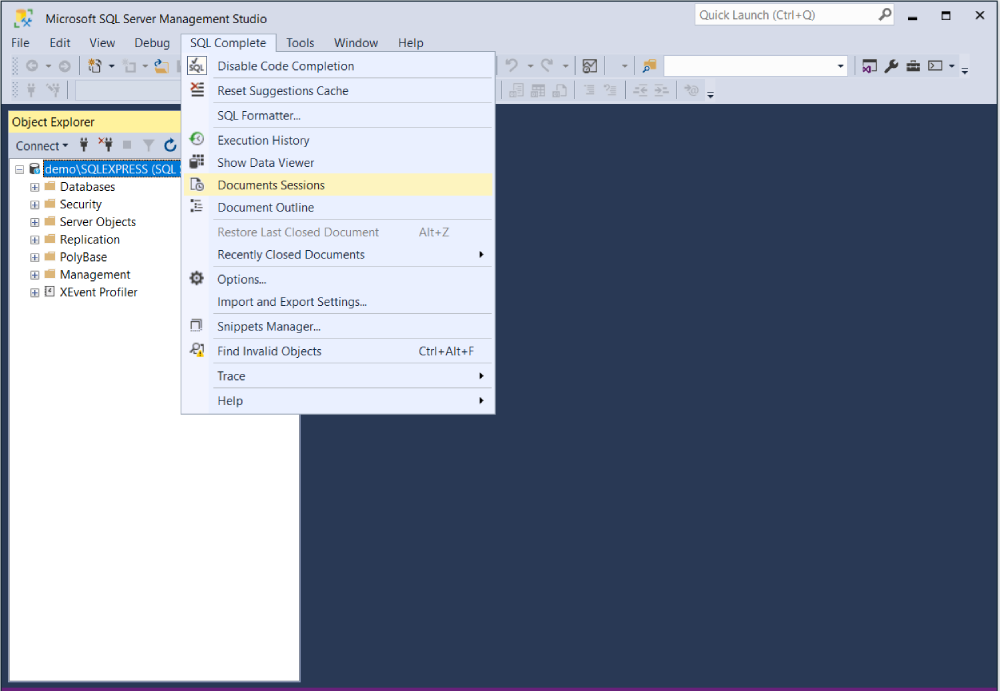
Task: Open the File menu
Action: tap(20, 43)
